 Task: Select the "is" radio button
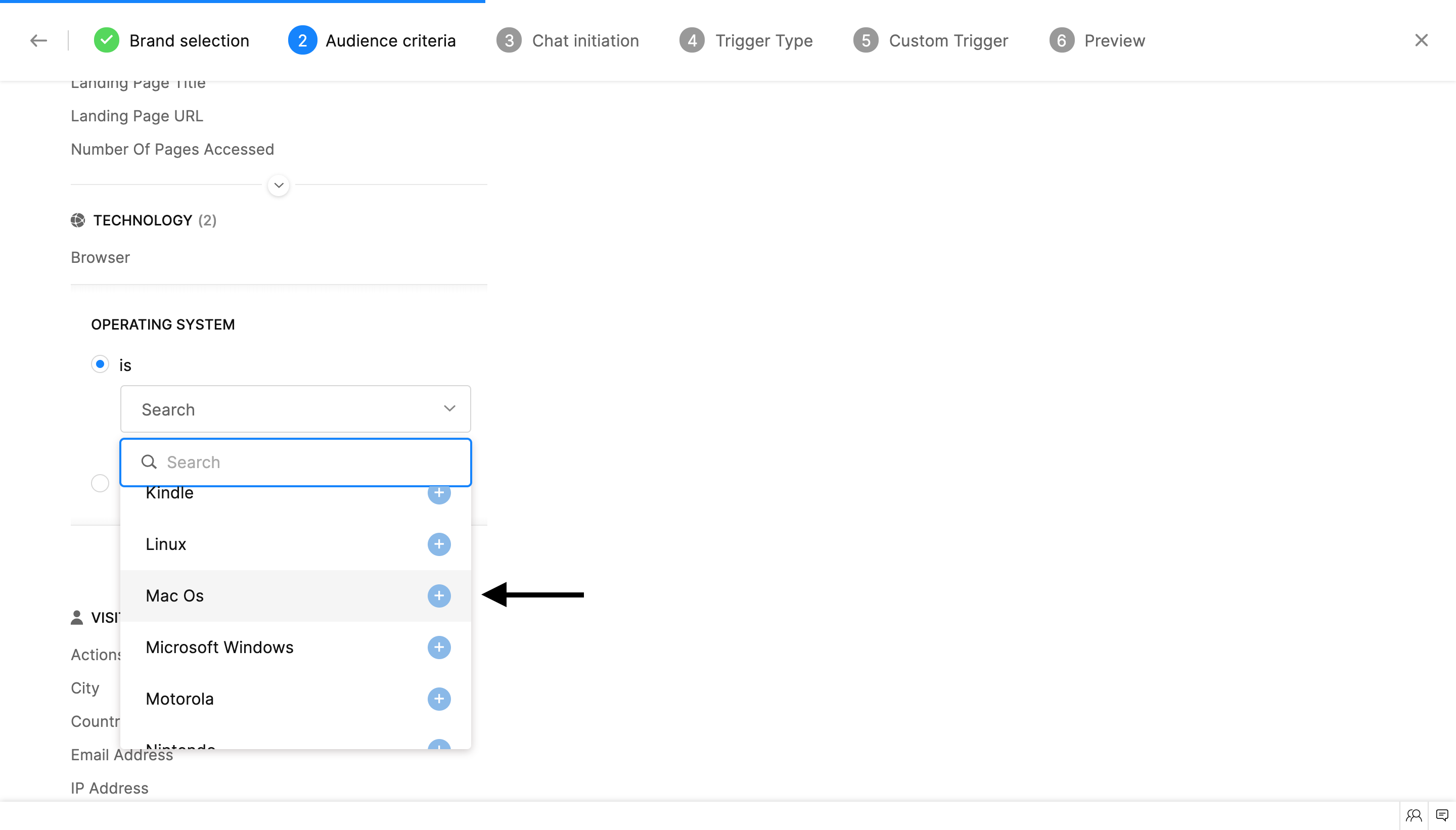pos(100,364)
